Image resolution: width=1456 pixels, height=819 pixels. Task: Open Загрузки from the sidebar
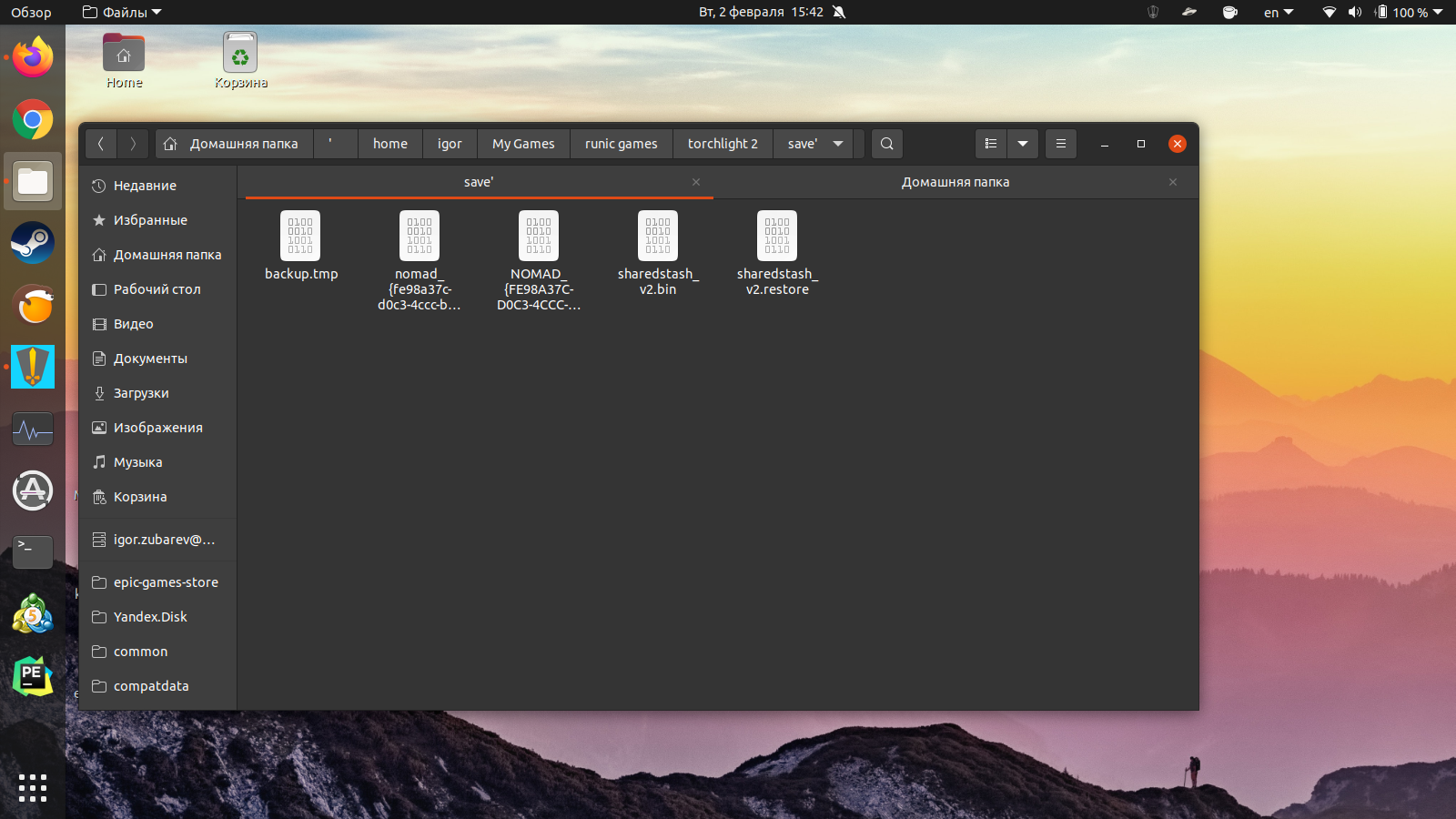(x=140, y=392)
